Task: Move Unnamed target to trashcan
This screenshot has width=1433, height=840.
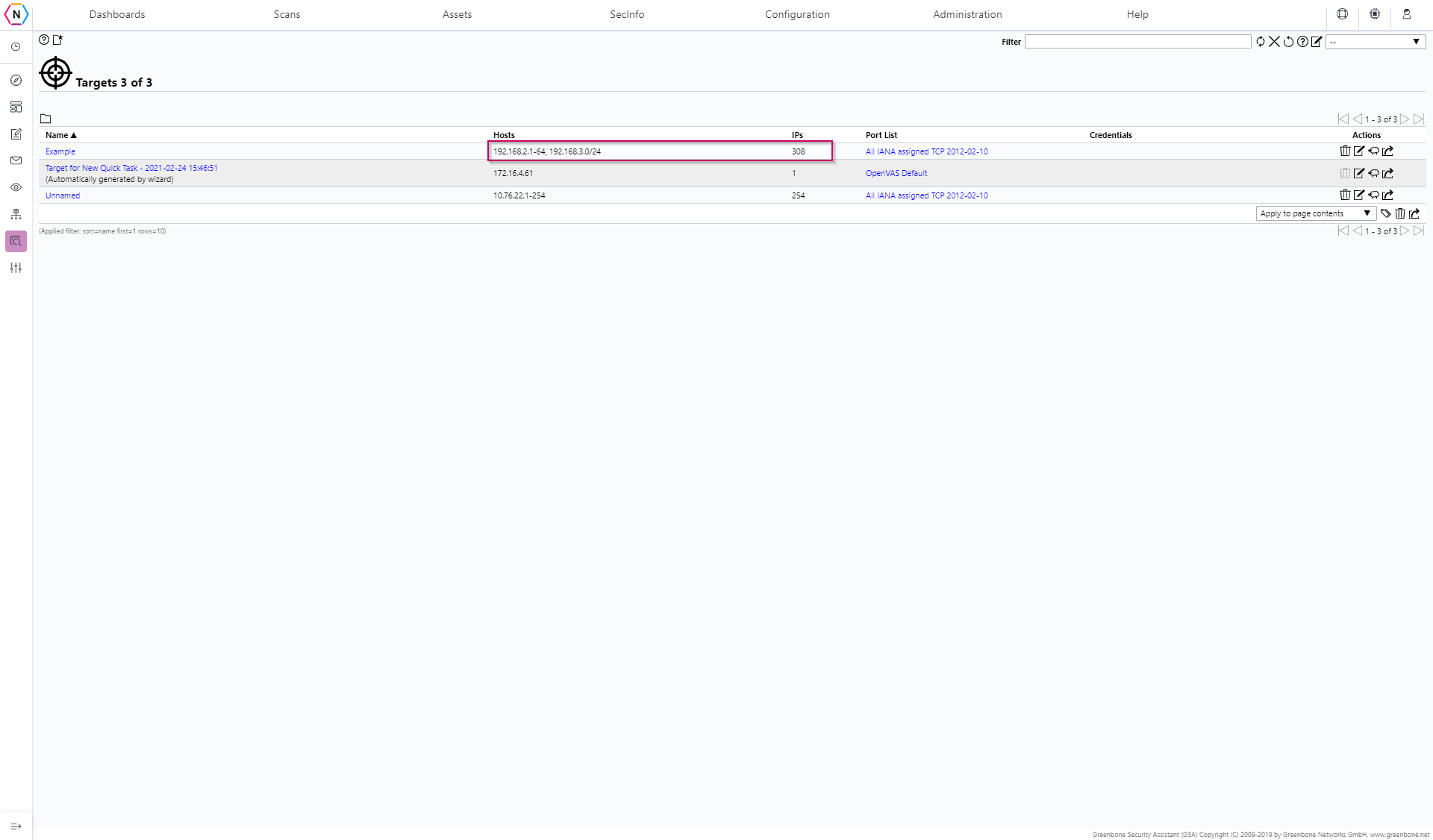Action: tap(1345, 195)
